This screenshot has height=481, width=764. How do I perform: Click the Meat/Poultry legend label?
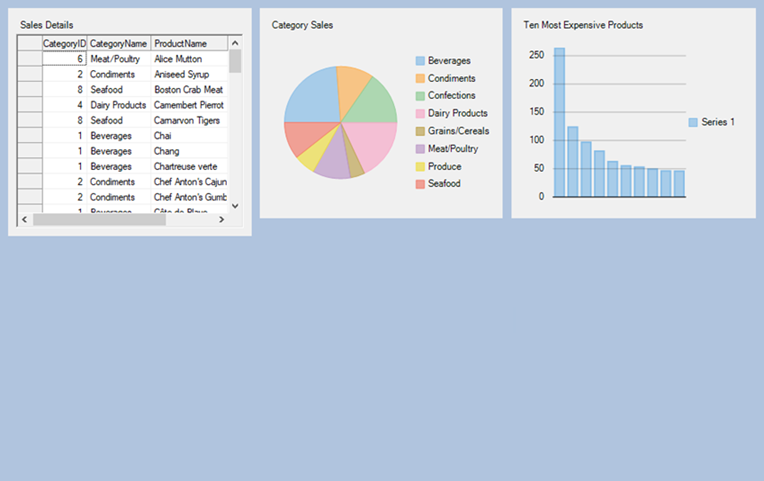point(453,149)
